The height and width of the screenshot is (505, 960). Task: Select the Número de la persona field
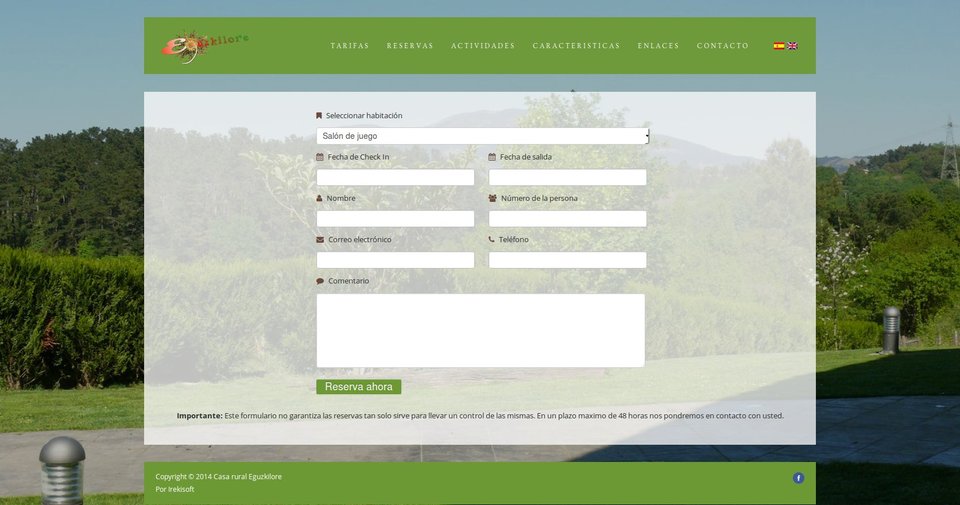coord(567,219)
